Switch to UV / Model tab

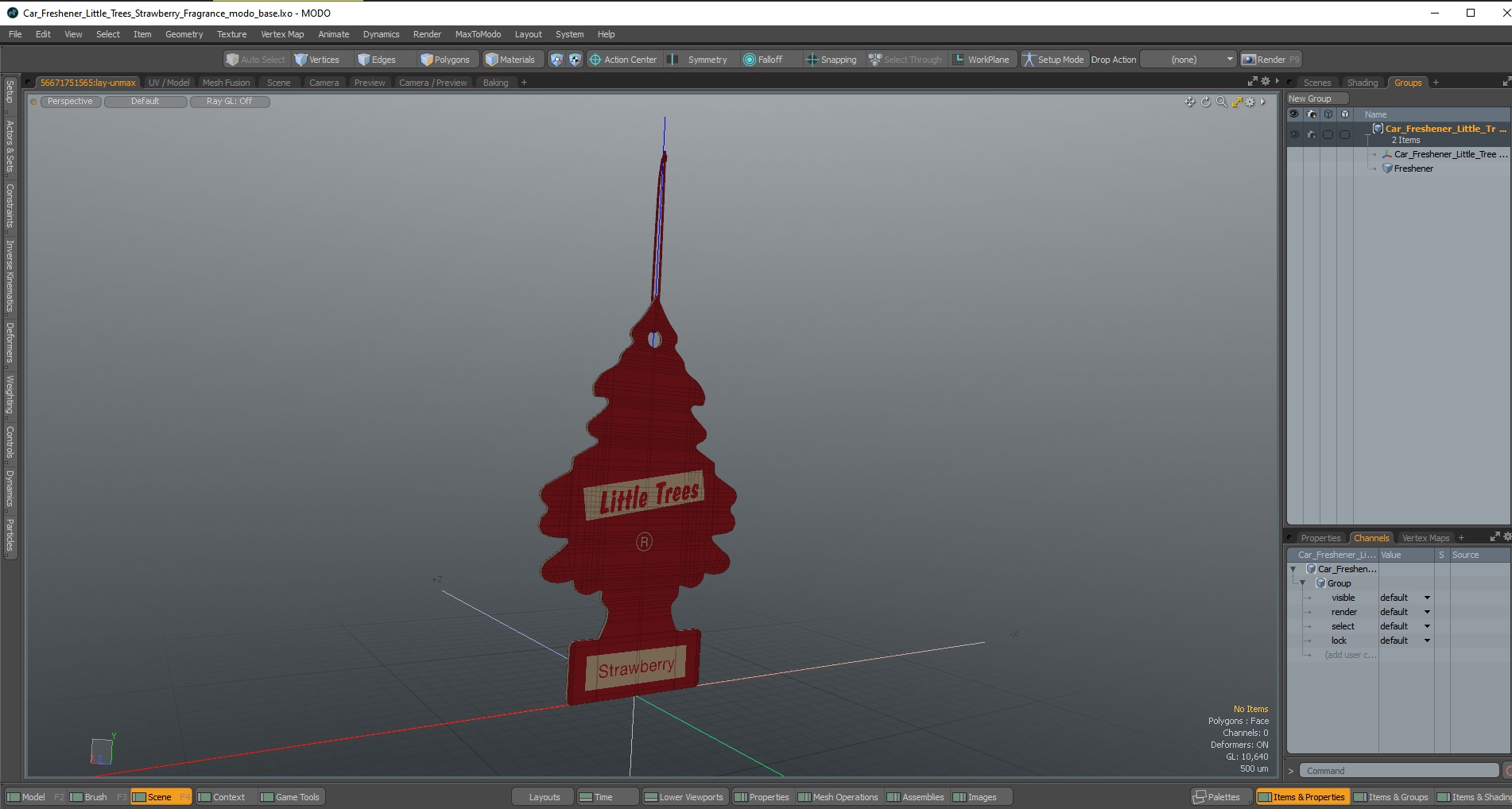click(169, 83)
